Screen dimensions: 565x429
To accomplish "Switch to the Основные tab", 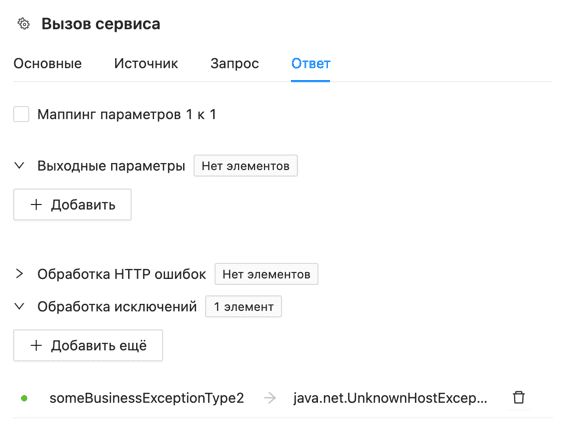I will (48, 63).
